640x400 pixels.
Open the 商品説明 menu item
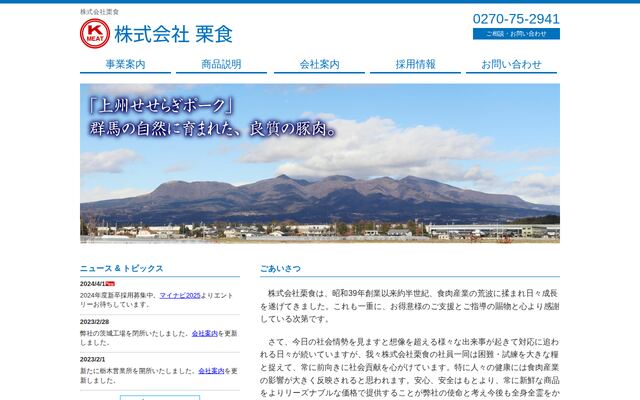[221, 64]
